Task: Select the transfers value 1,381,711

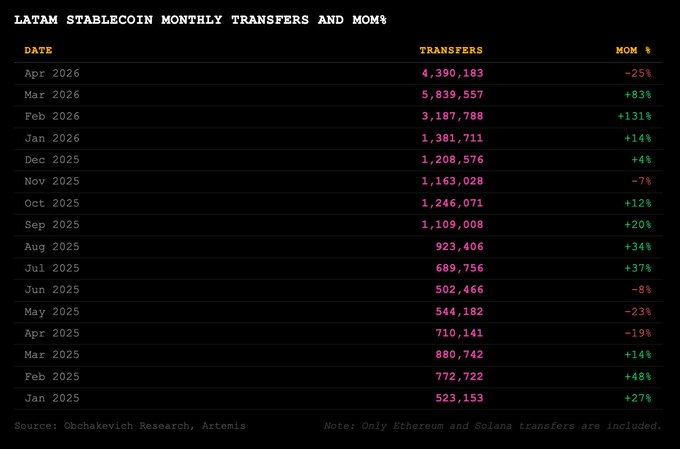Action: pyautogui.click(x=452, y=138)
